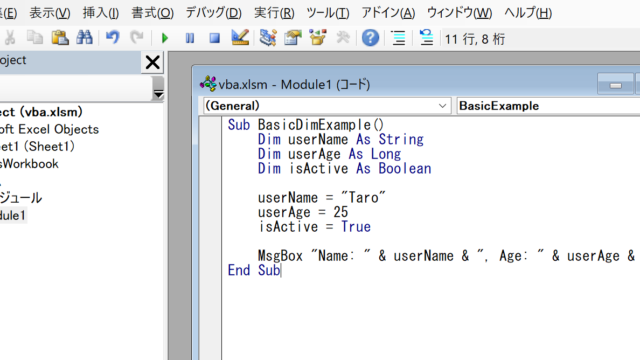Viewport: 640px width, 360px height.
Task: Open the 書式(O) menu
Action: point(153,13)
